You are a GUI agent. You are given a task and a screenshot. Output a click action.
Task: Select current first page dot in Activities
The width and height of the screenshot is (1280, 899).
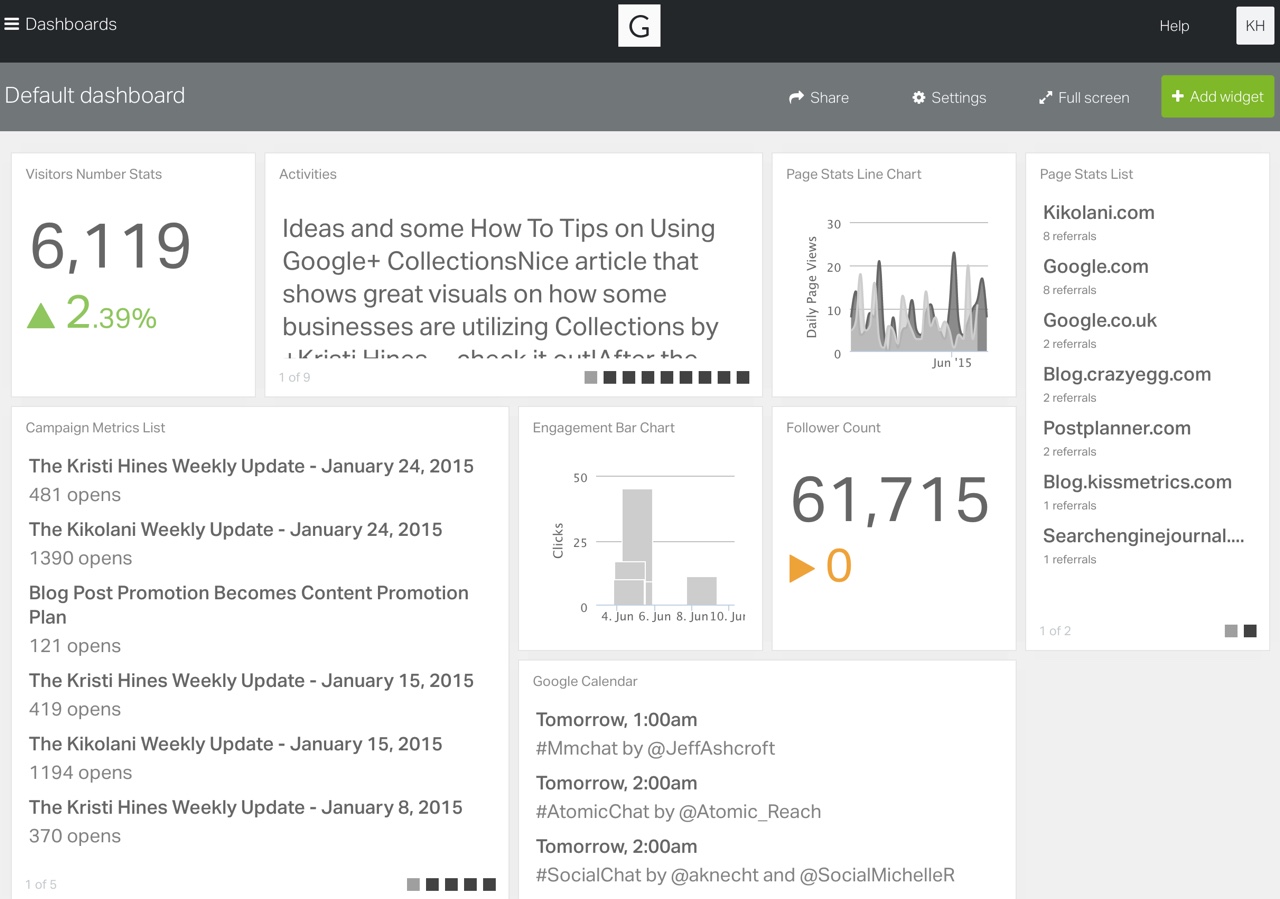590,377
